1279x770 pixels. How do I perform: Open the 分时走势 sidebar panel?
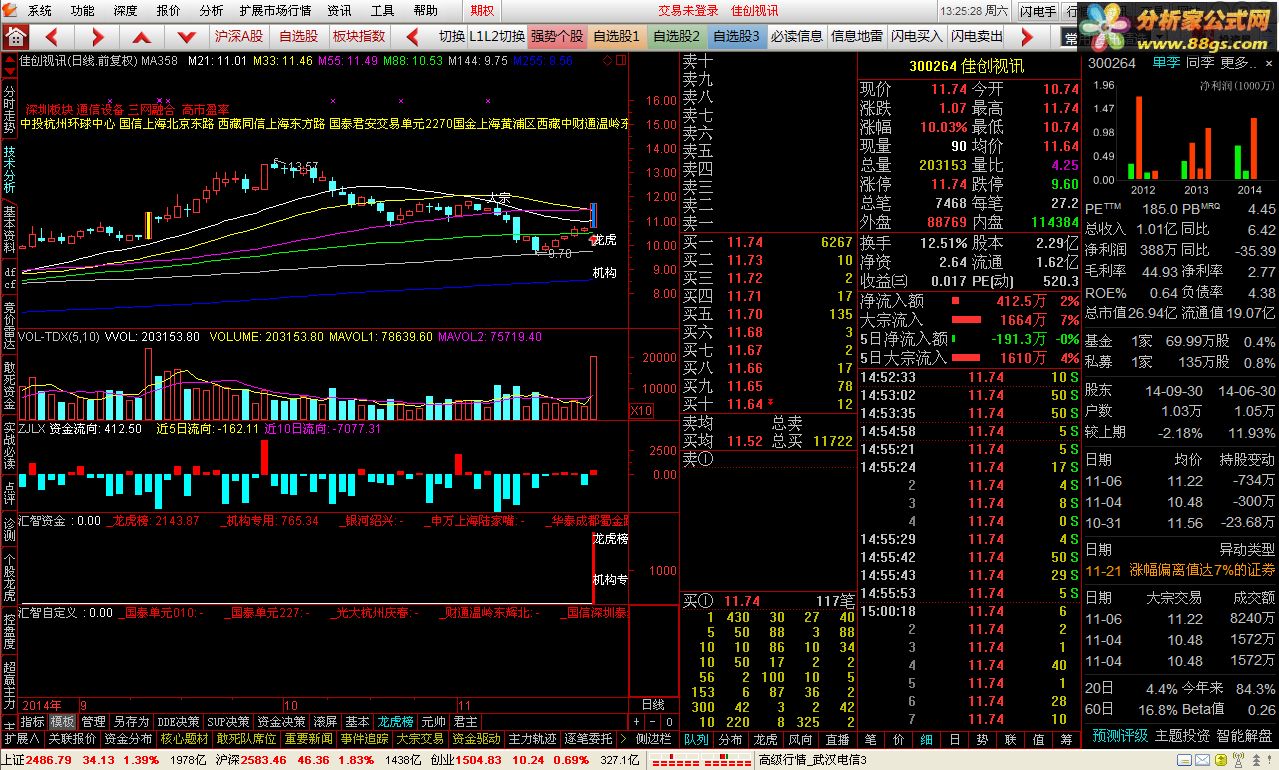[9, 108]
